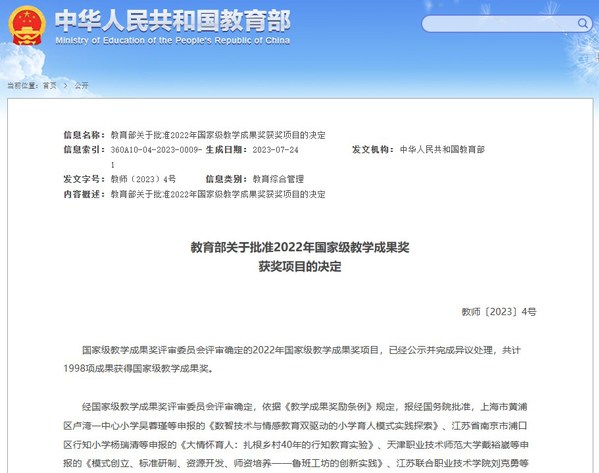Click the line mentioning 大情怀育人
This screenshot has width=599, height=473.
[x=296, y=445]
